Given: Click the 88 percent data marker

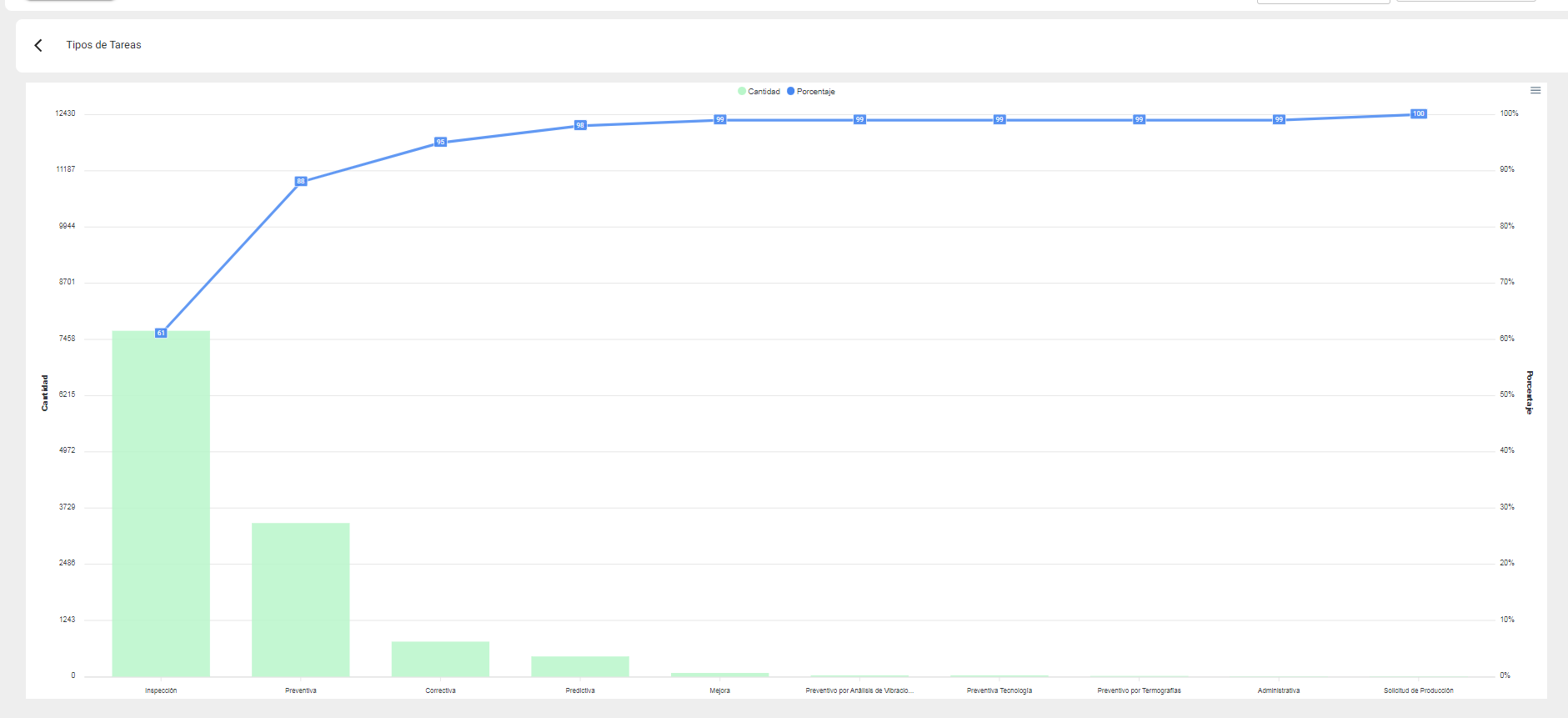Looking at the screenshot, I should pos(301,181).
